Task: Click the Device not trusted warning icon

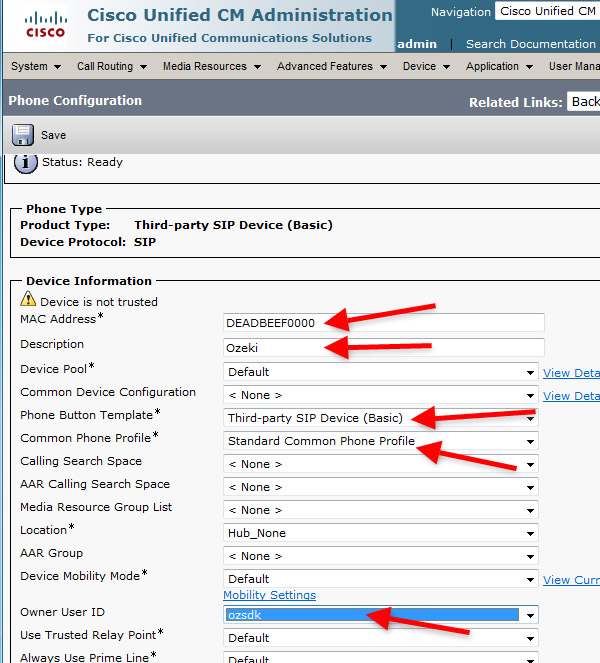Action: click(28, 299)
